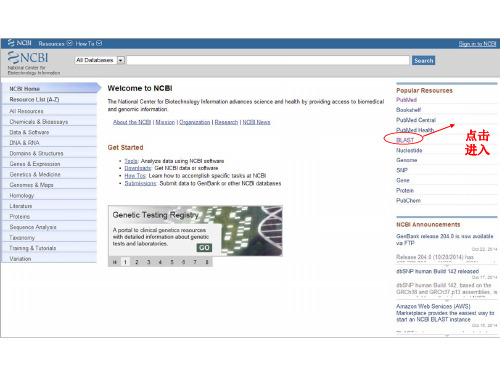Click the blue Search button
Viewport: 500px width, 375px height.
[x=423, y=60]
